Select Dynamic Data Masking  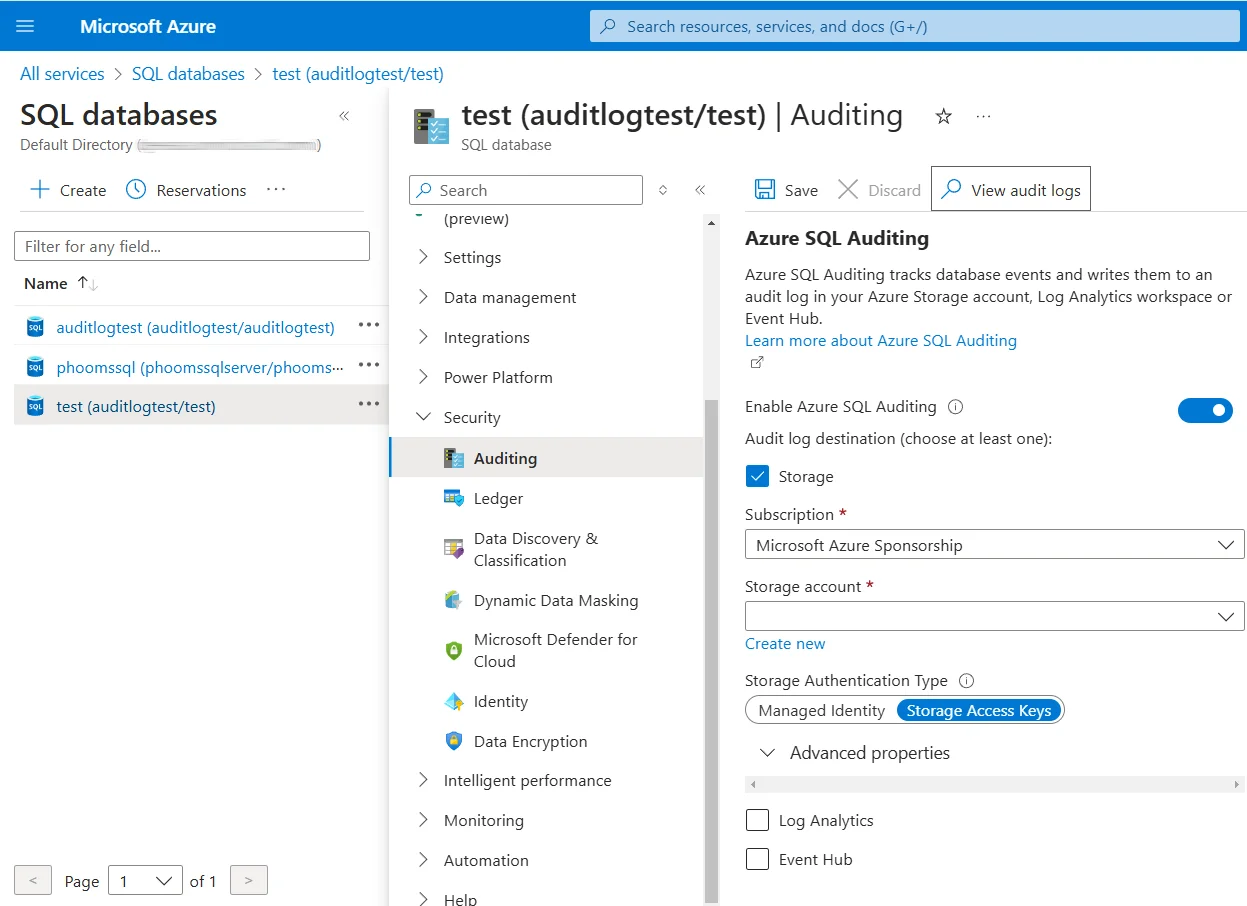556,600
